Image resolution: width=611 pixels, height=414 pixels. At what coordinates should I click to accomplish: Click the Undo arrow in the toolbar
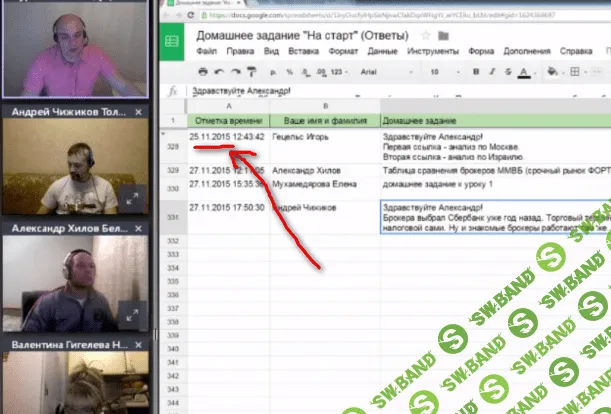click(220, 72)
